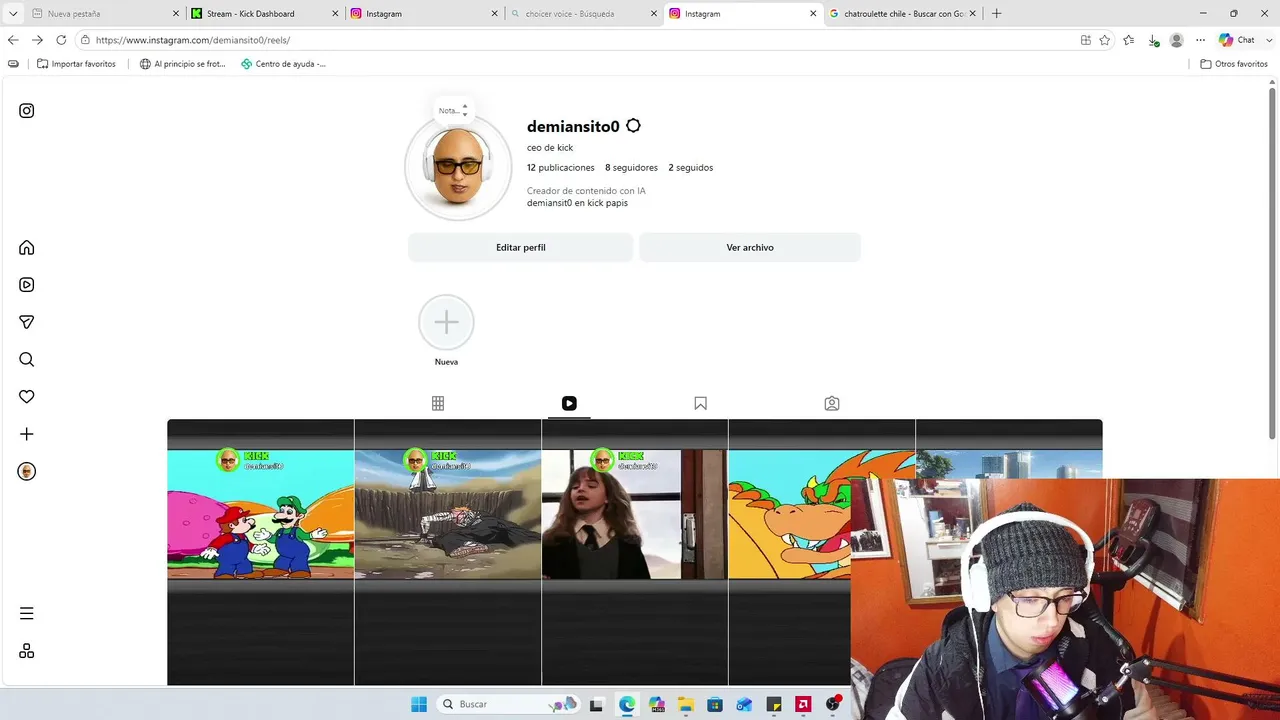Image resolution: width=1280 pixels, height=720 pixels.
Task: Switch to the Saved bookmark tab
Action: point(700,404)
